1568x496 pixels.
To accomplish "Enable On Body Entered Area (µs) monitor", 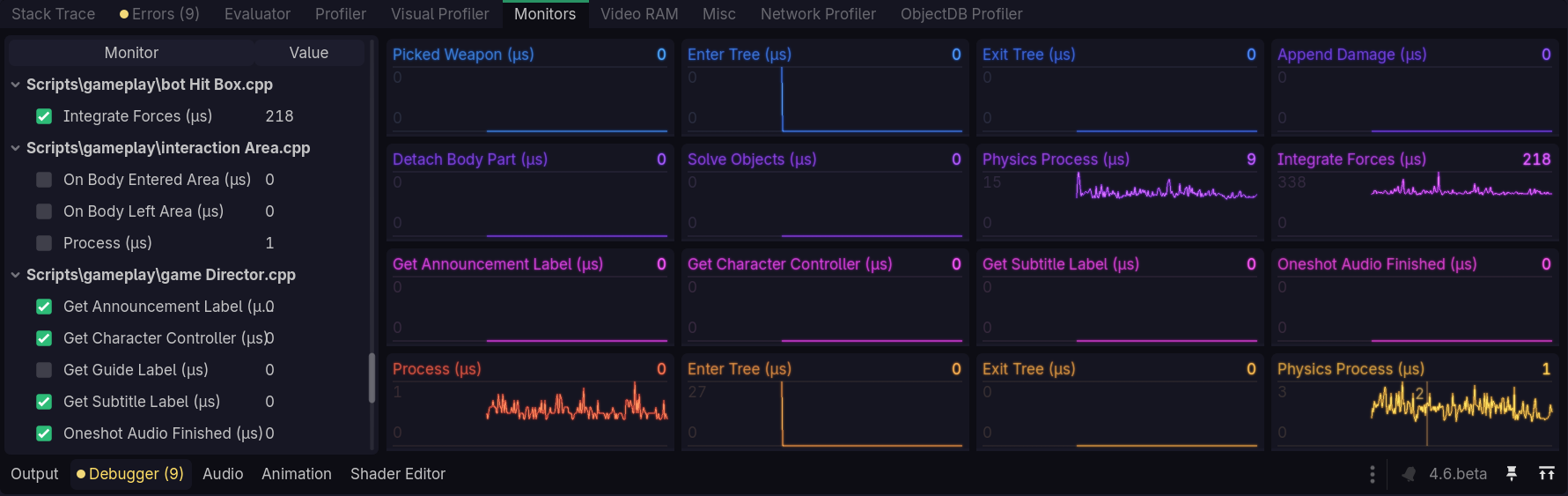I will click(44, 180).
